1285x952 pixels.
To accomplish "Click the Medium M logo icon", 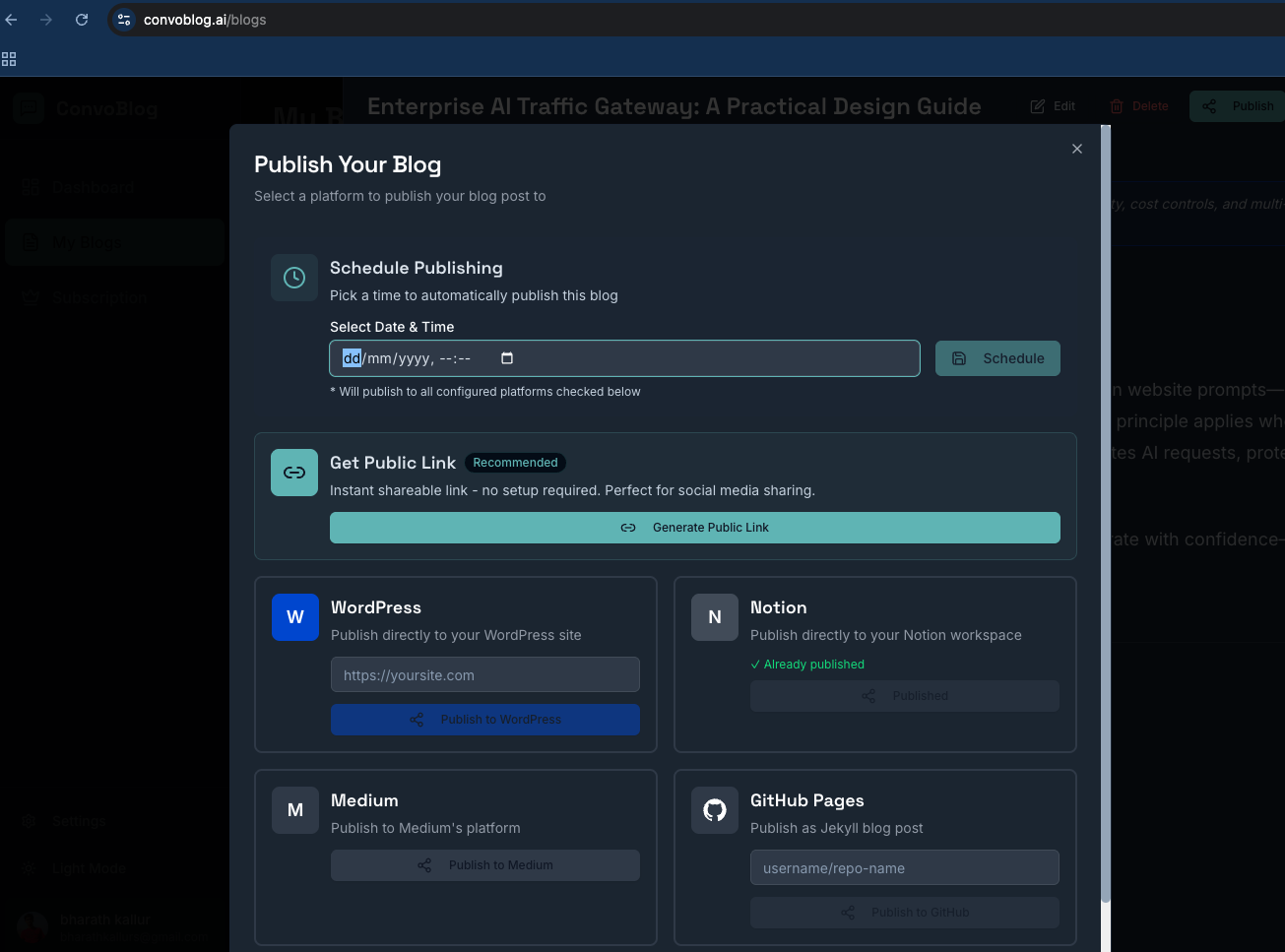I will (295, 810).
